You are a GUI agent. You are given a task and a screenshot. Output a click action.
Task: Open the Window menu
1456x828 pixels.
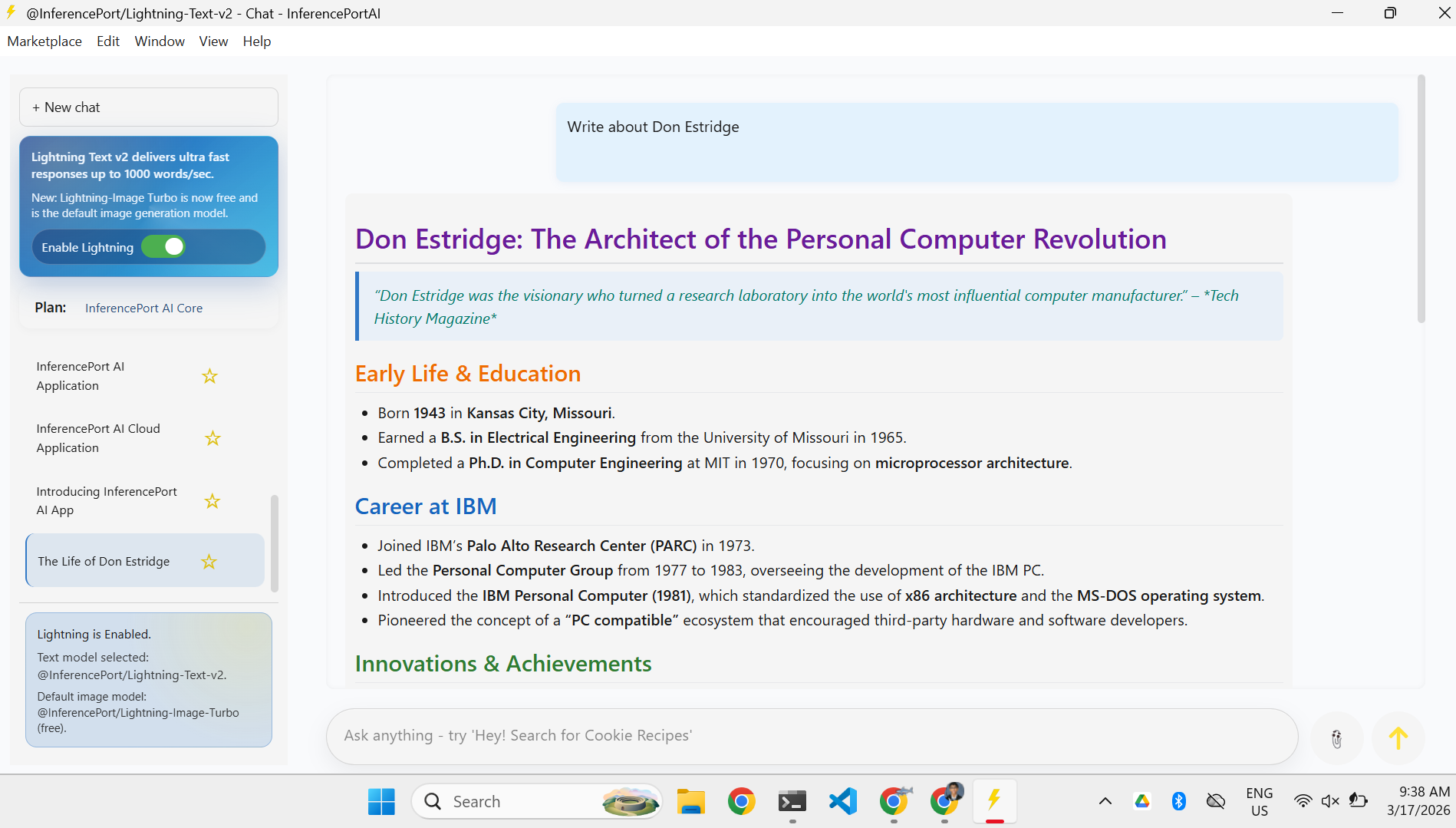click(x=160, y=41)
